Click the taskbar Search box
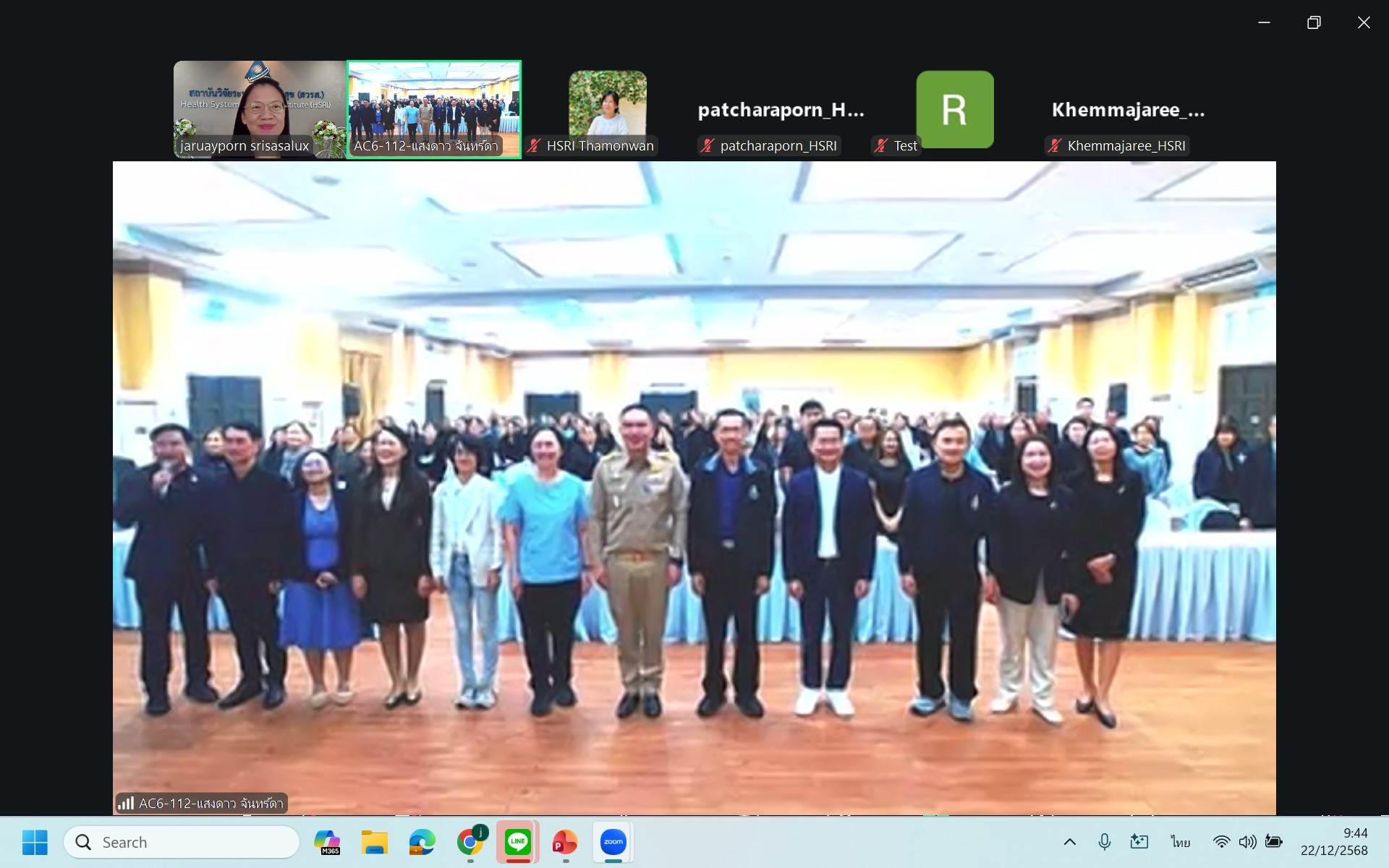 (182, 842)
